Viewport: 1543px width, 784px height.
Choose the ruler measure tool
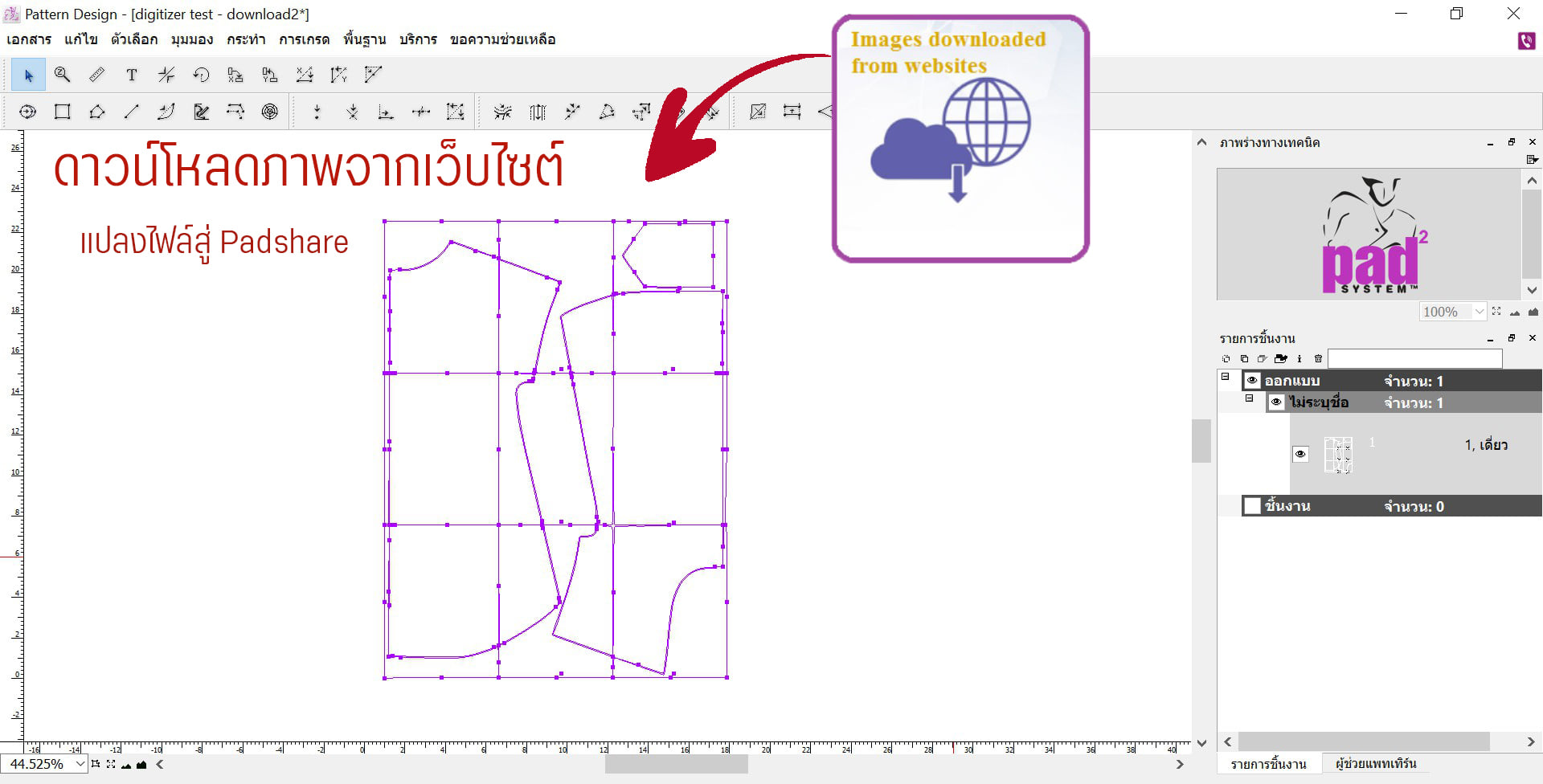click(96, 75)
